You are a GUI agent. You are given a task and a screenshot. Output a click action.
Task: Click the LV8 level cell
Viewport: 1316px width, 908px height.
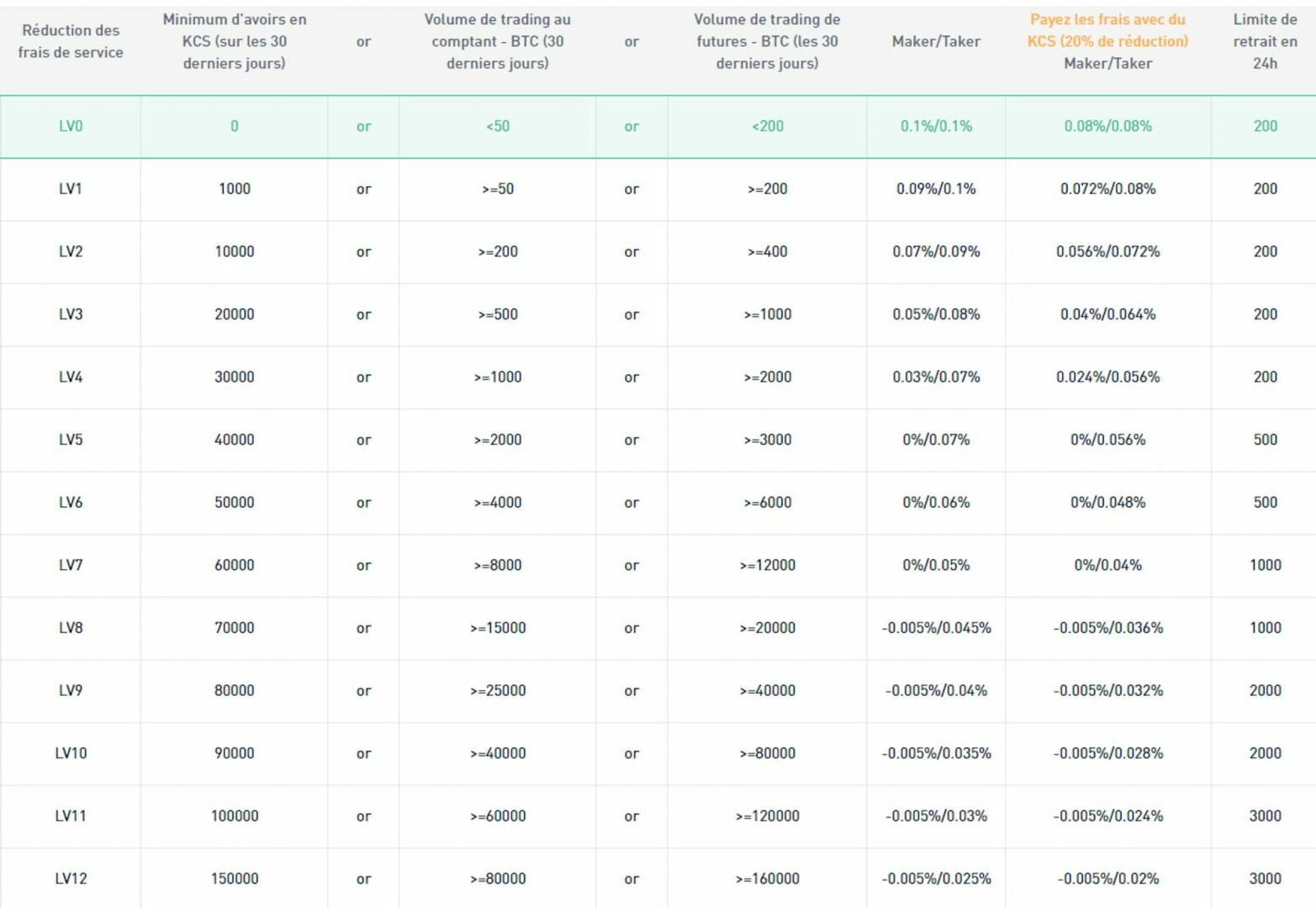tap(71, 627)
